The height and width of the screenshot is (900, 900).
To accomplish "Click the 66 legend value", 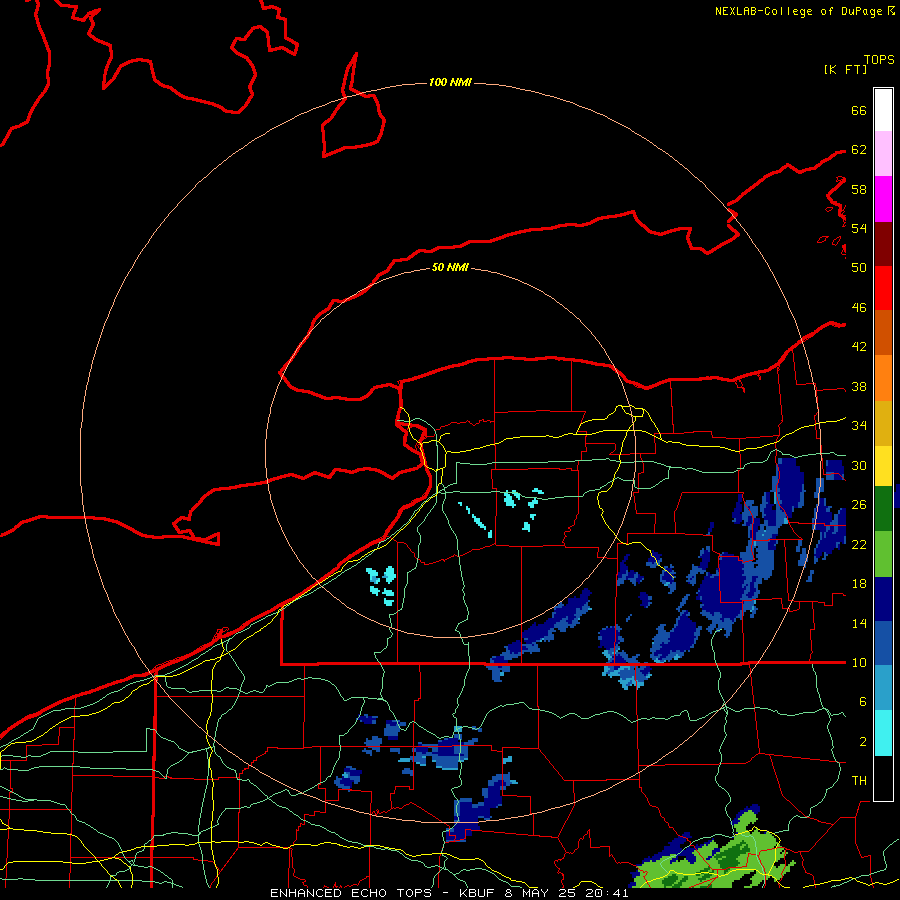I will click(859, 110).
